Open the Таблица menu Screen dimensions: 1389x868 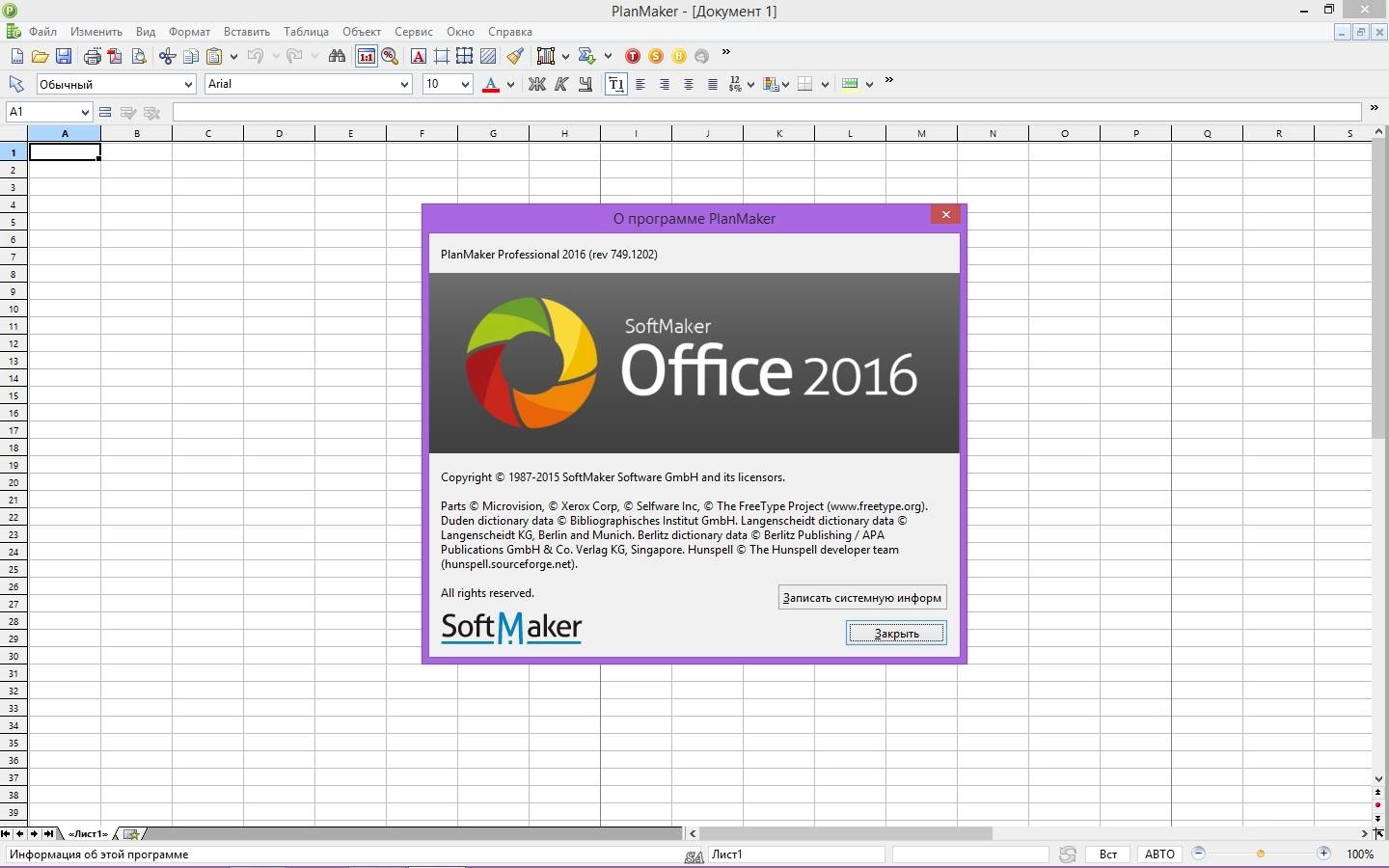306,32
